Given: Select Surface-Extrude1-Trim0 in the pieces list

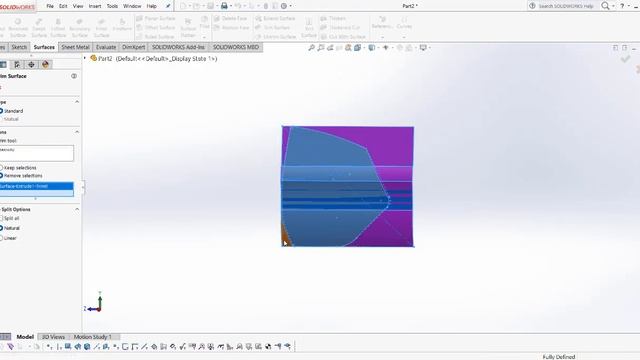Looking at the screenshot, I should pos(36,186).
